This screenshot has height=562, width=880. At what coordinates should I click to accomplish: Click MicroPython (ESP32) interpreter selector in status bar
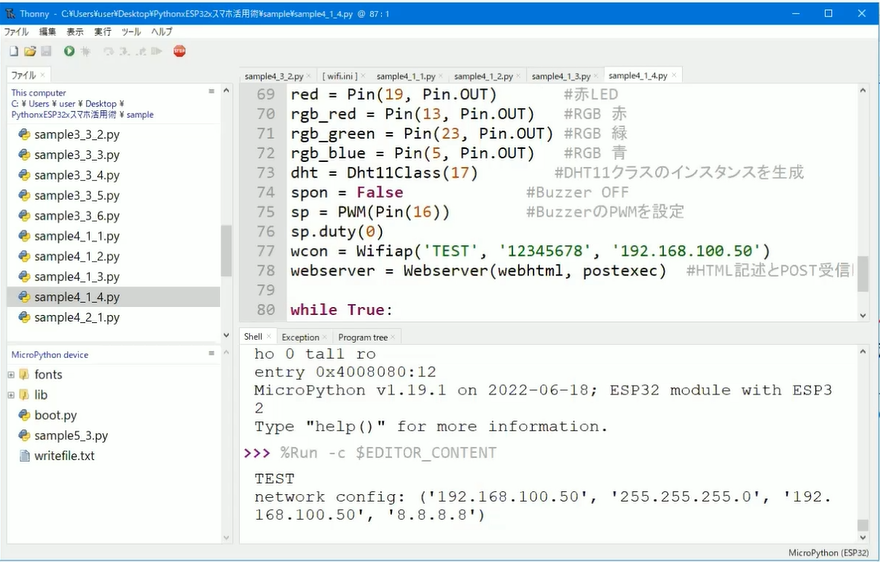click(x=828, y=553)
